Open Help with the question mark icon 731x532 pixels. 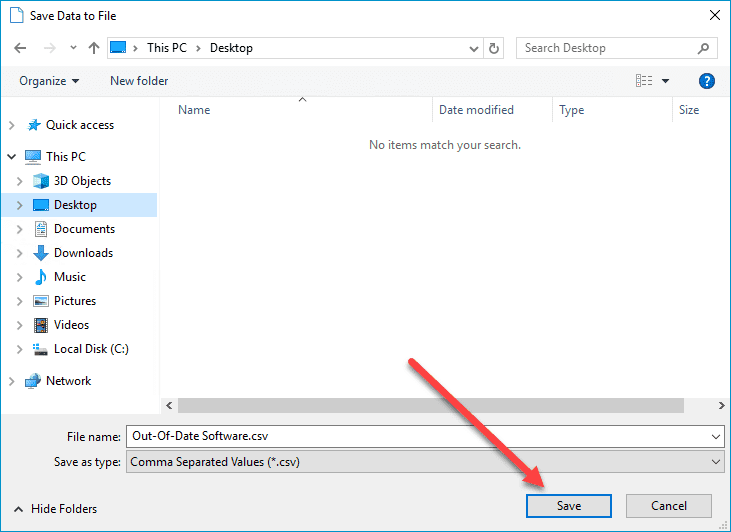point(707,81)
